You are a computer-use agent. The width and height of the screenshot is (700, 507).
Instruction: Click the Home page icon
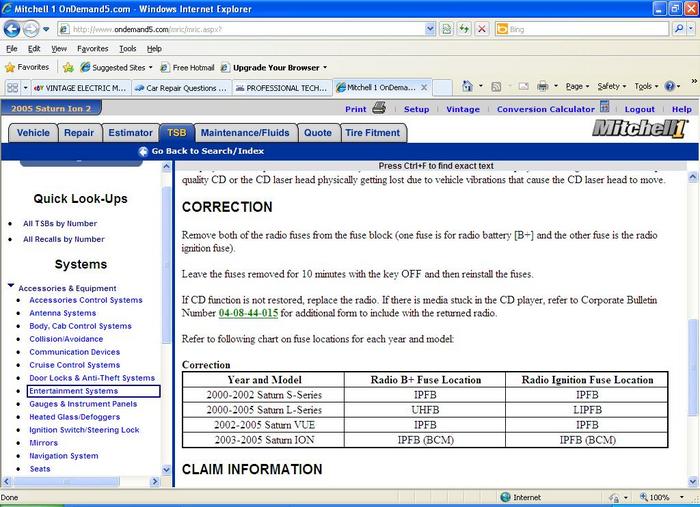click(x=467, y=86)
